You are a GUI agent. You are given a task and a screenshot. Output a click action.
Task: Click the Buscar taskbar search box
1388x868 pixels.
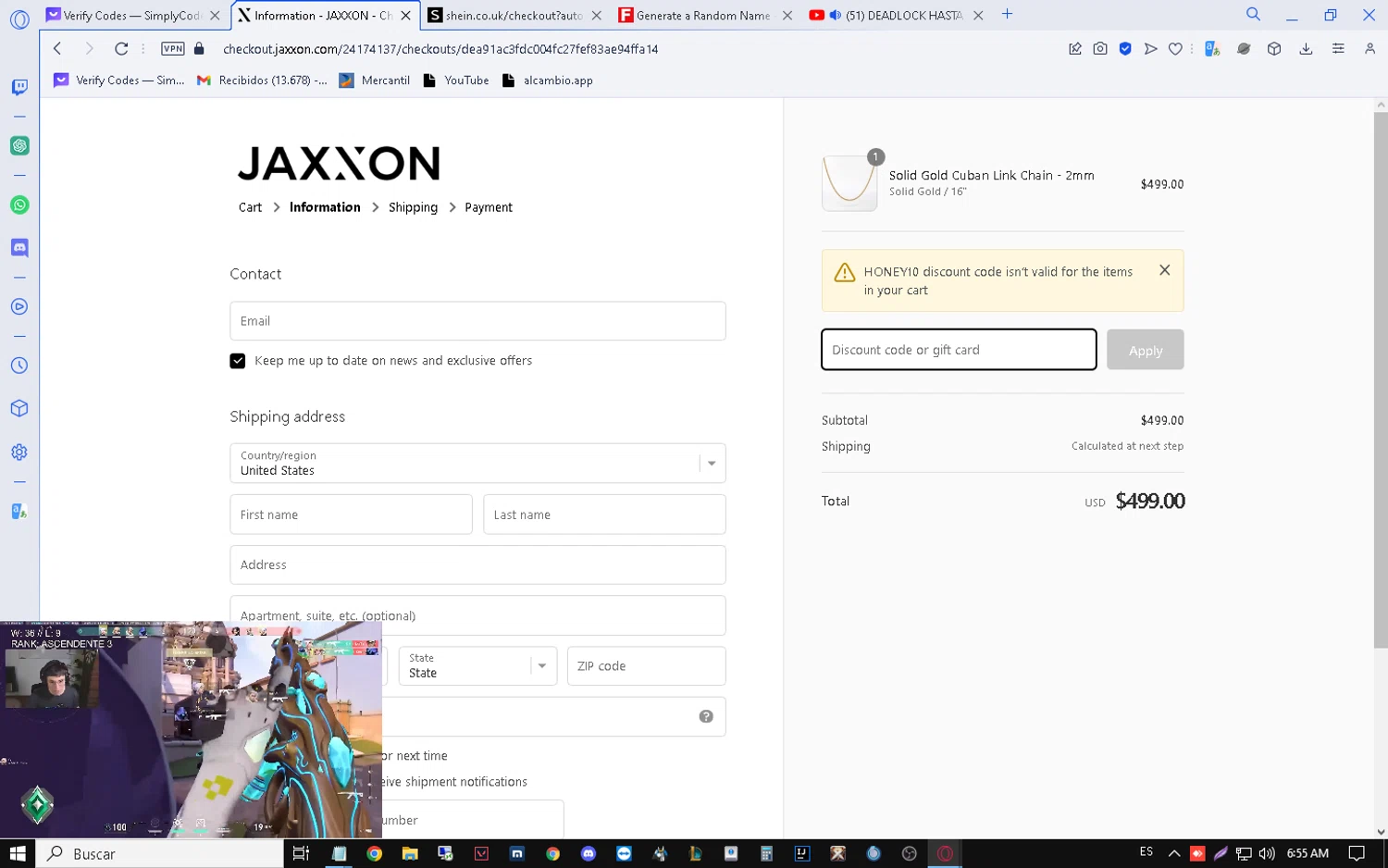tap(159, 853)
